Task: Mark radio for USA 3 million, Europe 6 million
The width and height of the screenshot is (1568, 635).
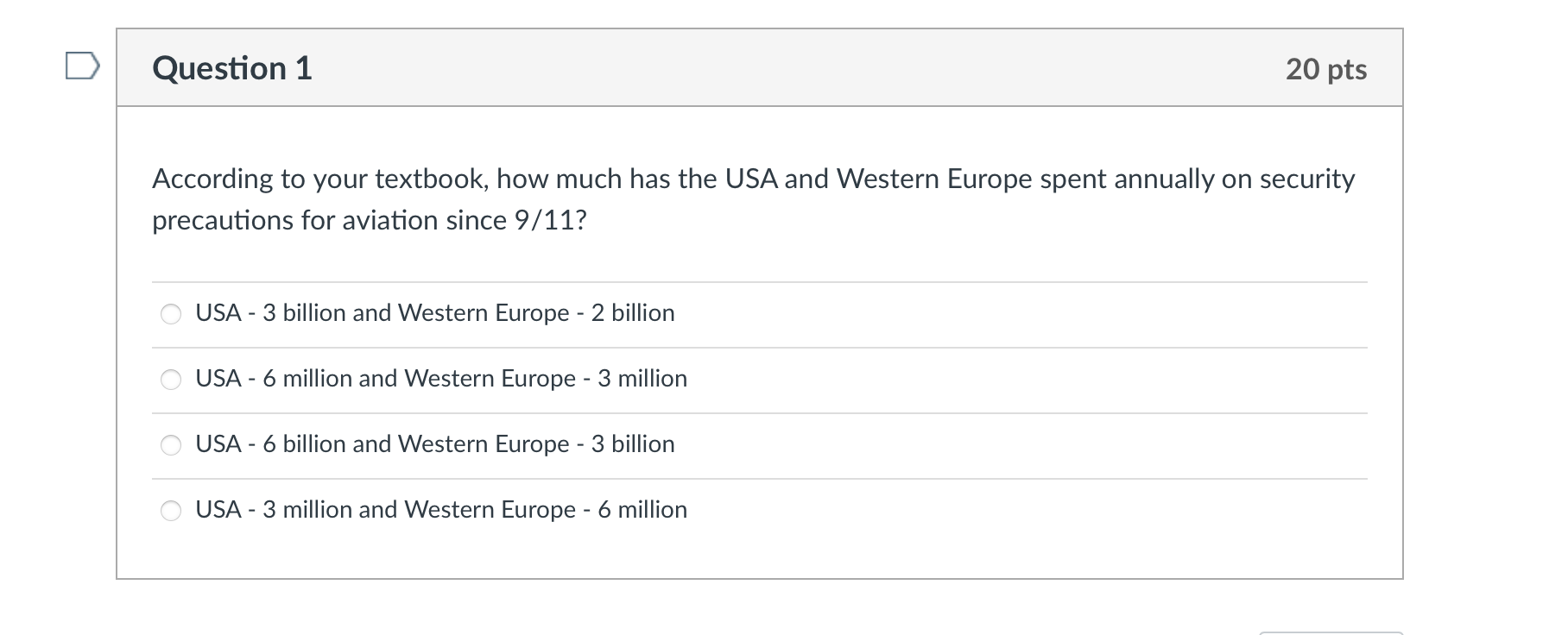Action: (171, 511)
